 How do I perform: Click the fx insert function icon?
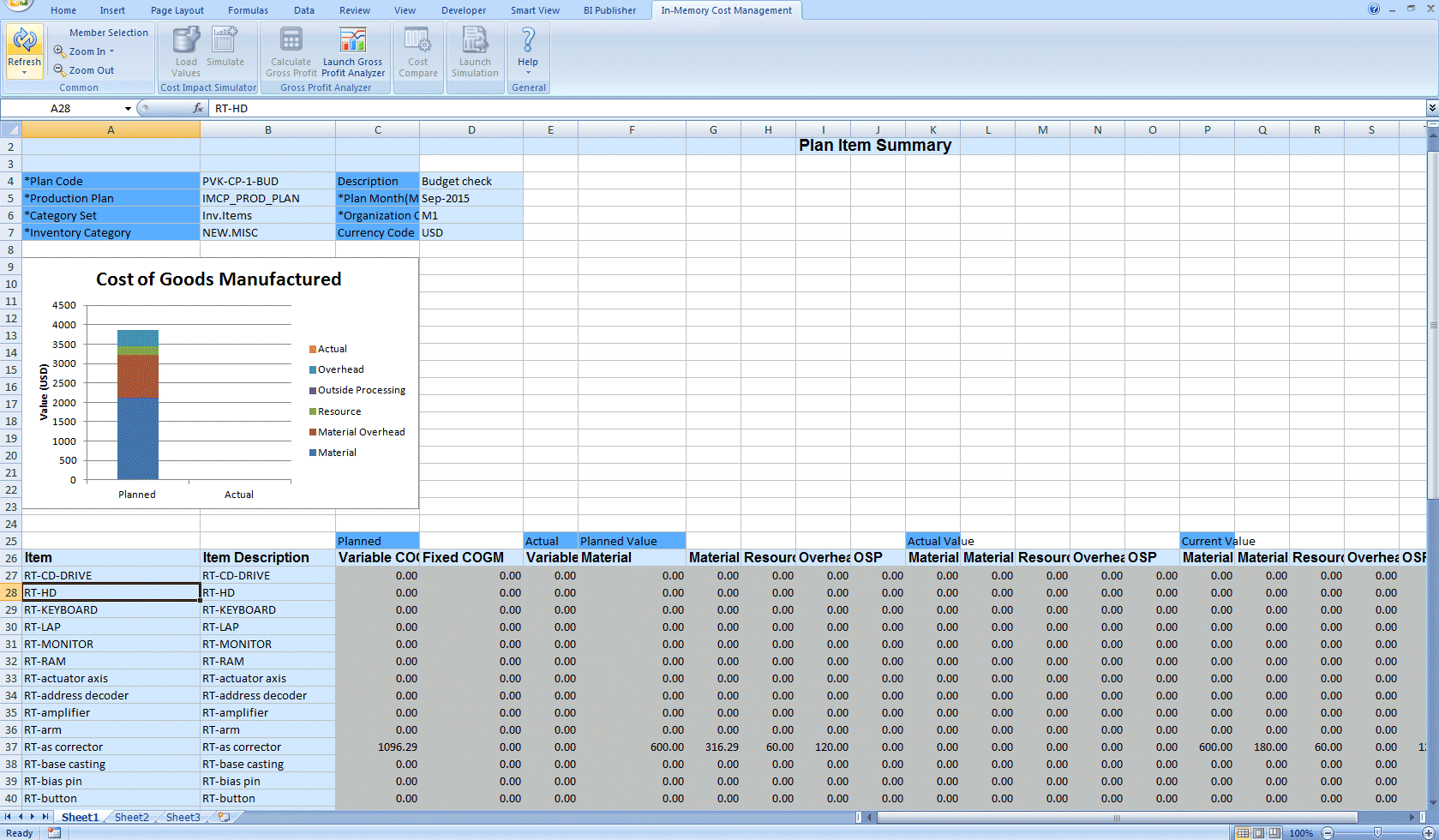coord(198,108)
